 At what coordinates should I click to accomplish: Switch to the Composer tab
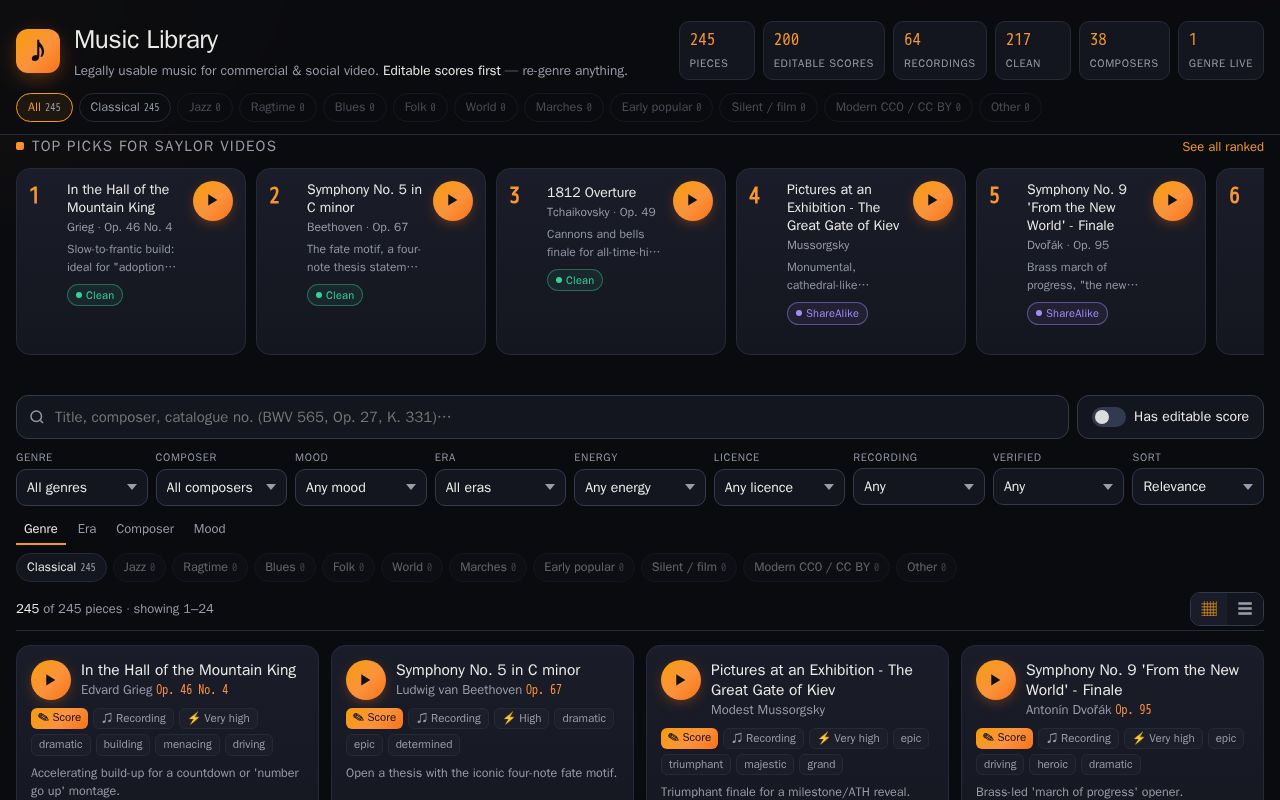145,529
